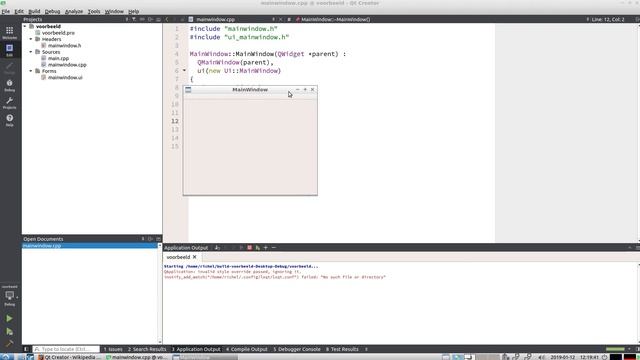Open the Build menu
640x360 pixels.
tap(34, 11)
